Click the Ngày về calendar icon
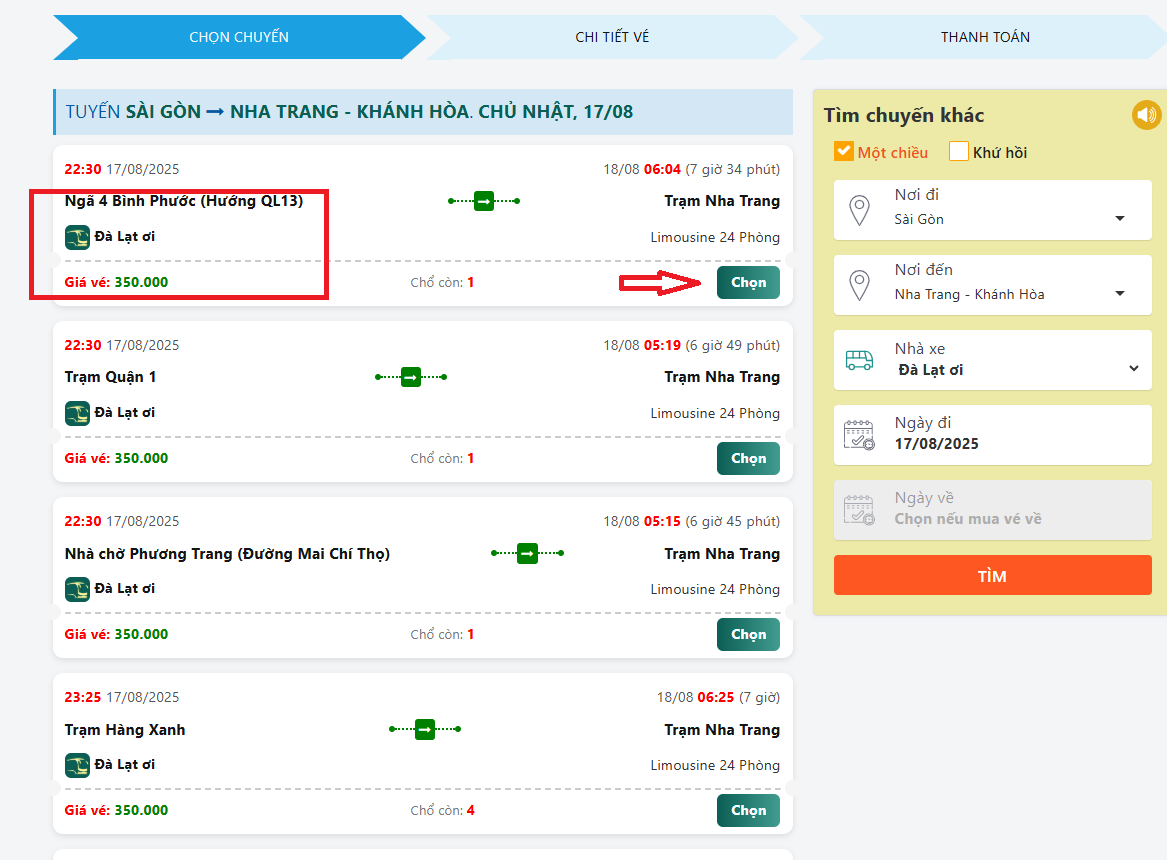1167x860 pixels. (x=859, y=510)
